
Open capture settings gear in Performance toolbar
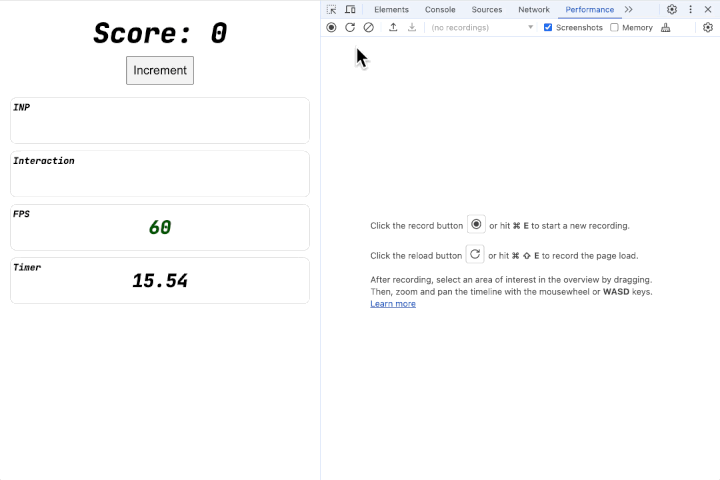coord(707,27)
